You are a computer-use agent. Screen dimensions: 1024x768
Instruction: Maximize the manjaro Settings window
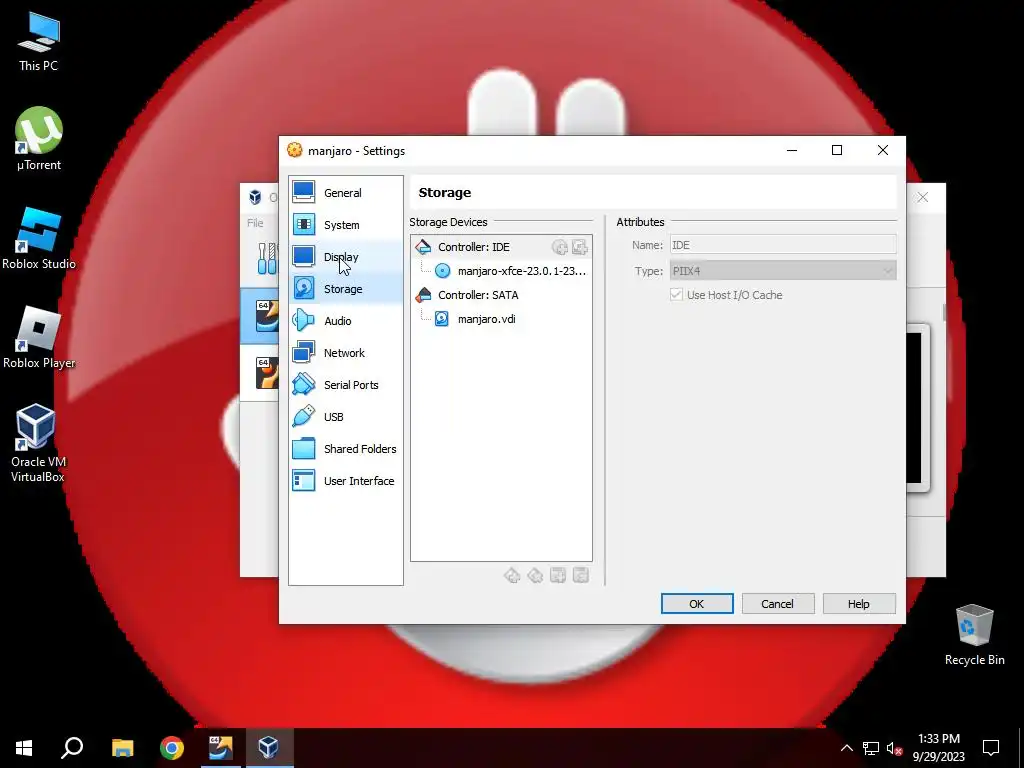837,150
